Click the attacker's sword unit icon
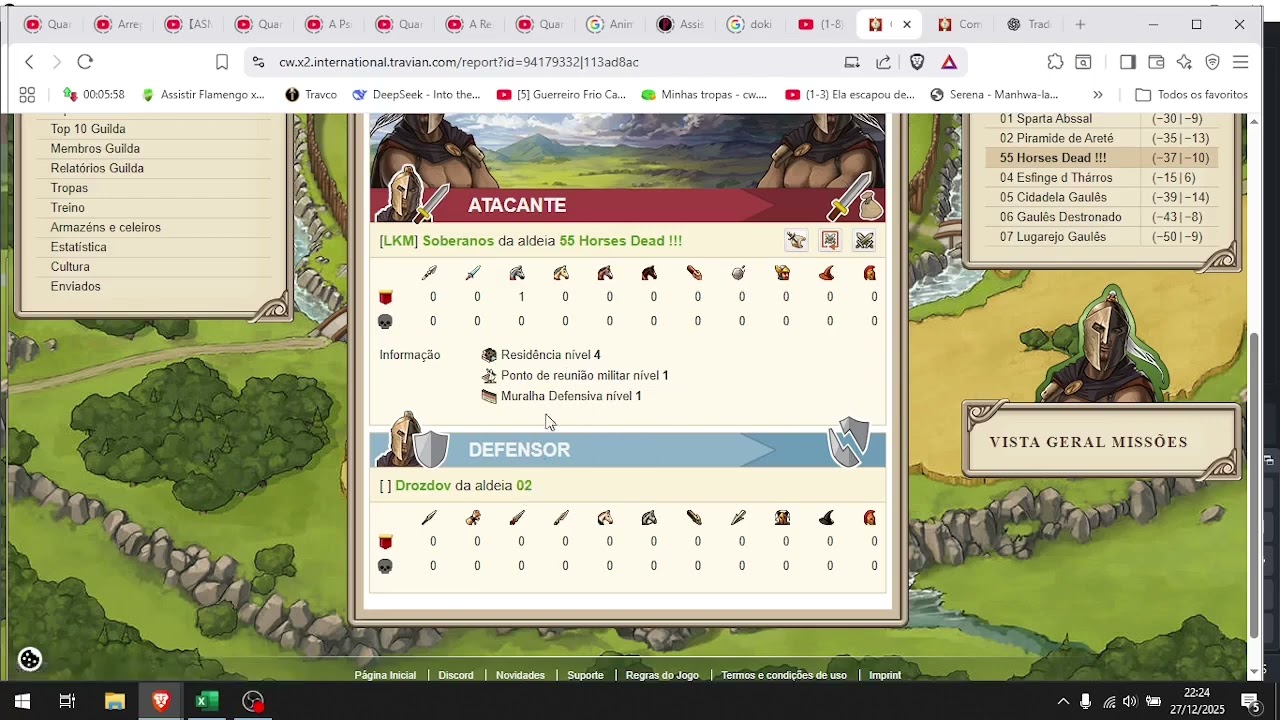Image resolution: width=1280 pixels, height=720 pixels. coord(473,273)
